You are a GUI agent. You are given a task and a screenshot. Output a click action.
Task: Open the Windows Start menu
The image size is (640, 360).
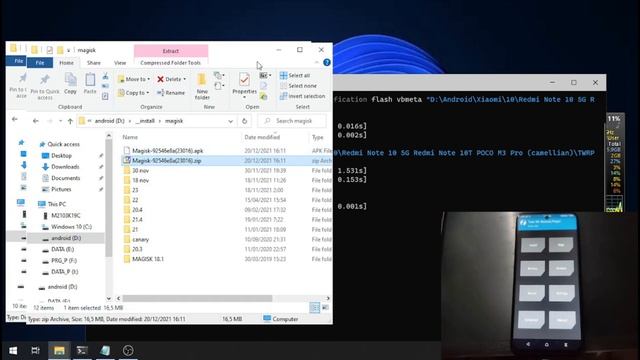[13, 351]
